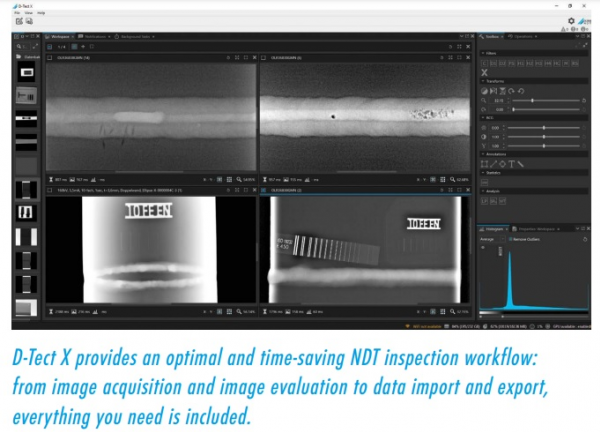Open the File menu

tap(17, 13)
